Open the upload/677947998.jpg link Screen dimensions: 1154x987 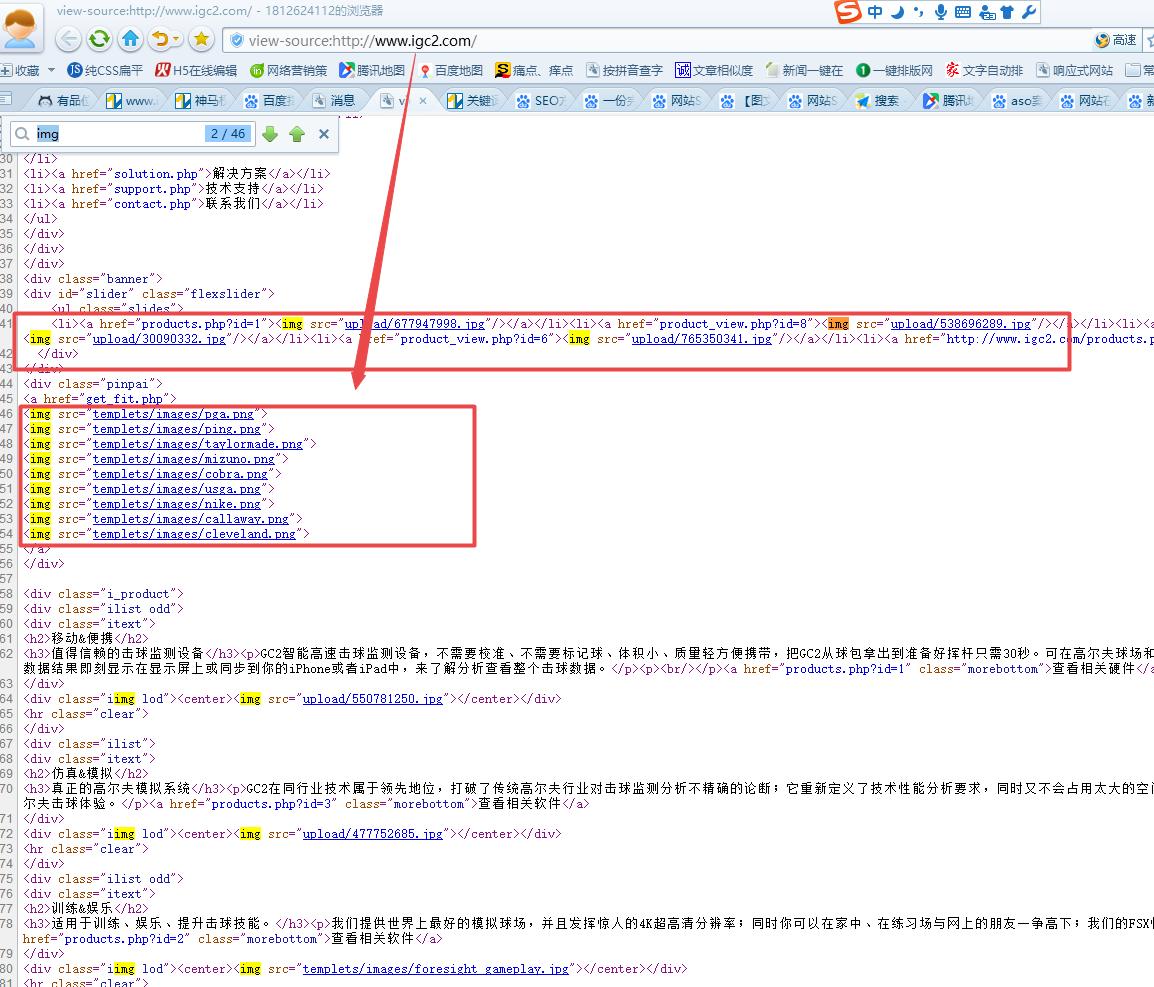coord(415,324)
